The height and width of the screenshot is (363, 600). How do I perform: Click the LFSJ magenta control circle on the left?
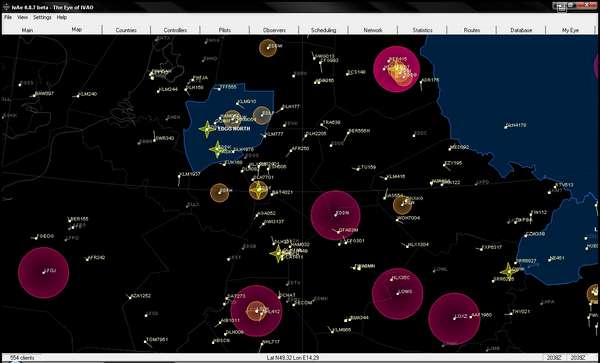[44, 272]
